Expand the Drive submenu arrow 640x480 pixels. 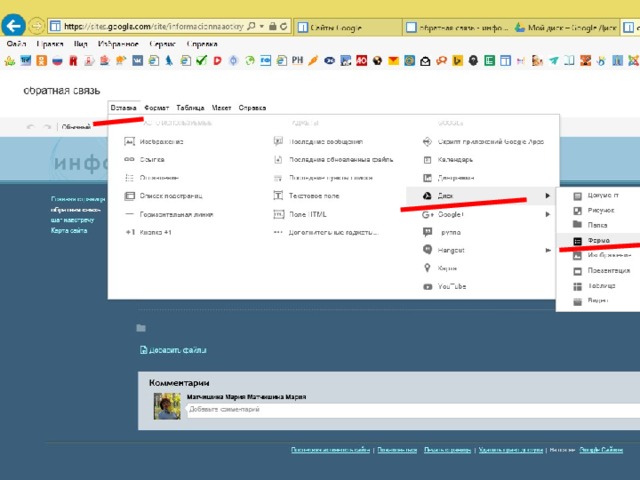point(547,196)
